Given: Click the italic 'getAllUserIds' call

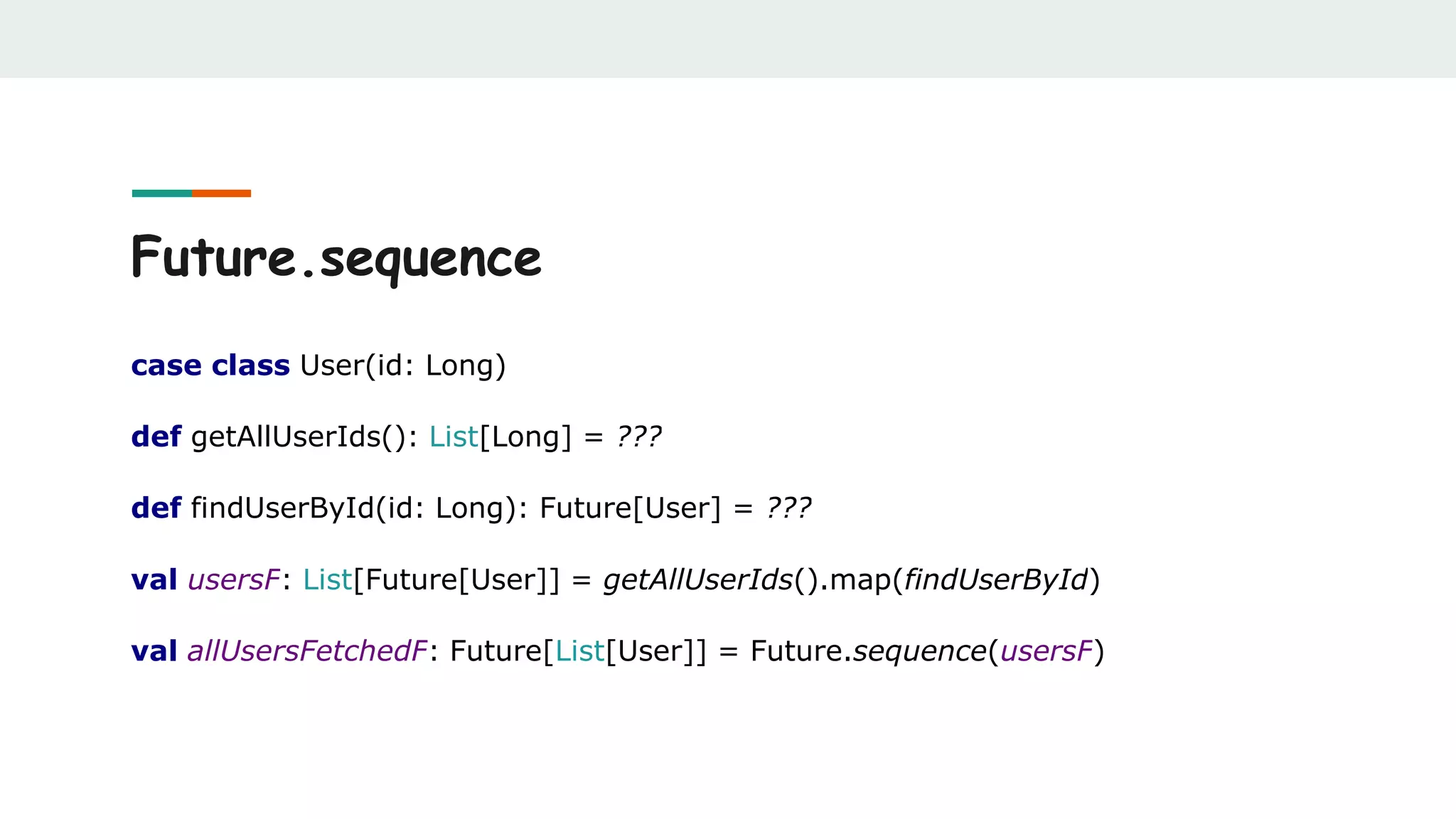Looking at the screenshot, I should click(697, 580).
